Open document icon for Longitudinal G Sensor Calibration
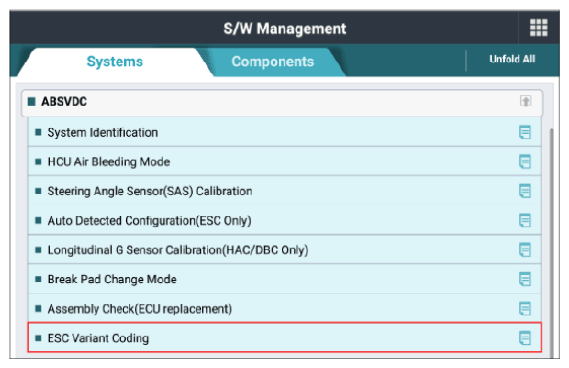The image size is (569, 368). point(525,250)
